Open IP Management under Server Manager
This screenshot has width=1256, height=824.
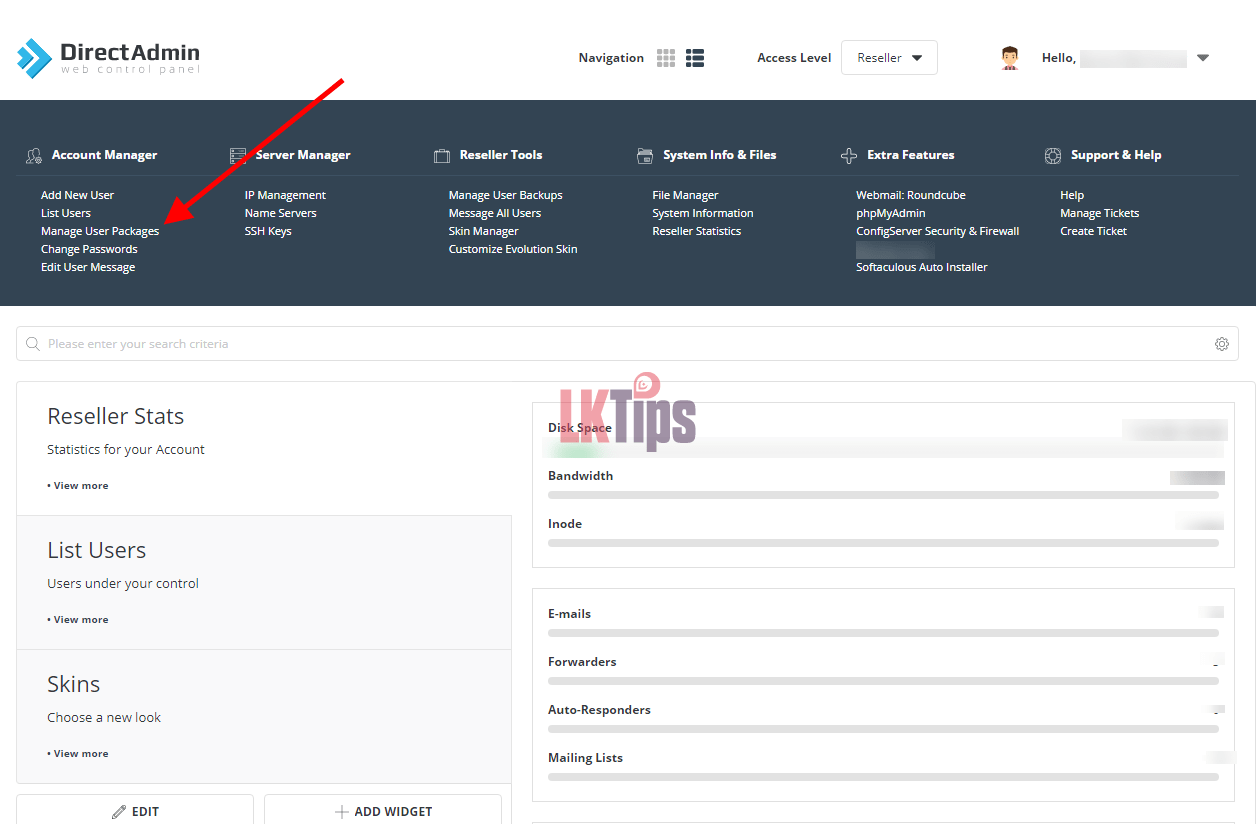click(x=285, y=195)
